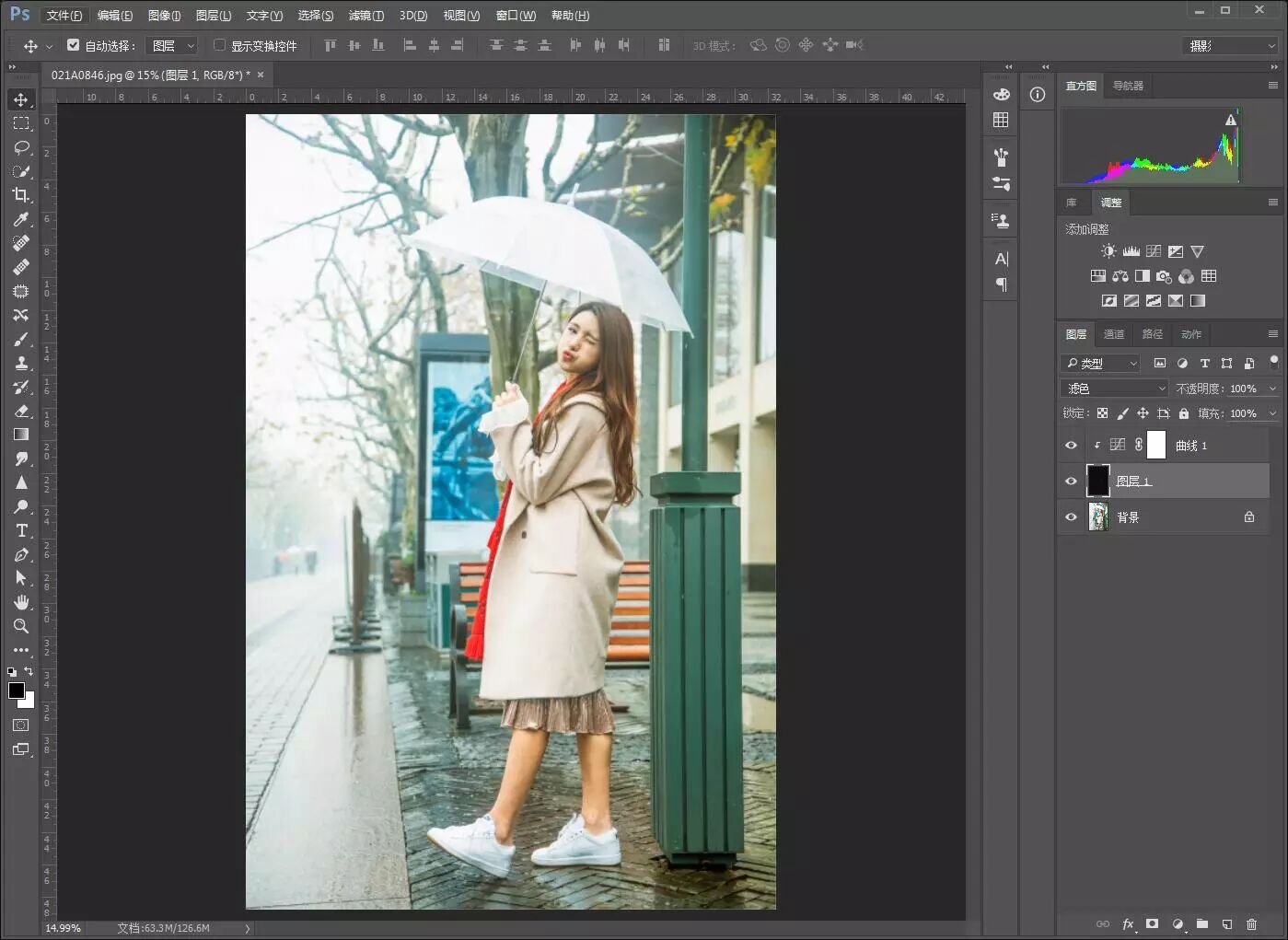Image resolution: width=1288 pixels, height=940 pixels.
Task: Select the Lasso tool
Action: [x=21, y=147]
